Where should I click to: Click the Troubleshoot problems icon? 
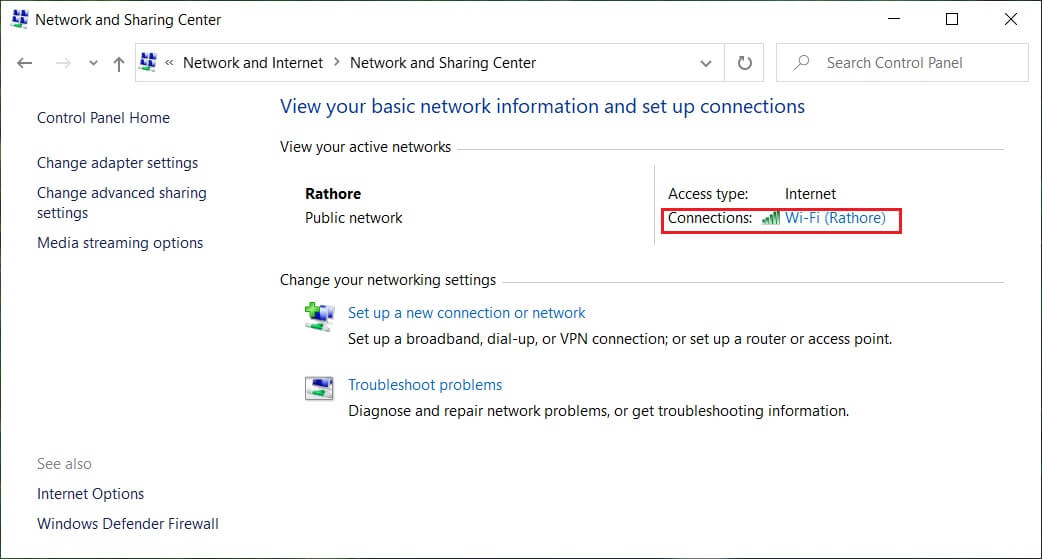pos(319,388)
